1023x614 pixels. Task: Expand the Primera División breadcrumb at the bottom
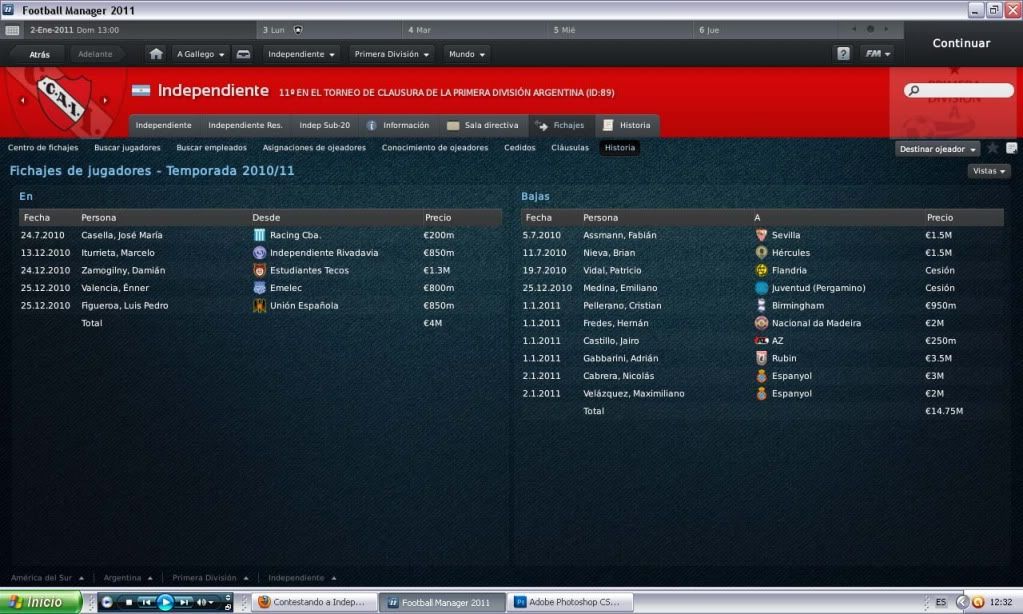[x=210, y=577]
